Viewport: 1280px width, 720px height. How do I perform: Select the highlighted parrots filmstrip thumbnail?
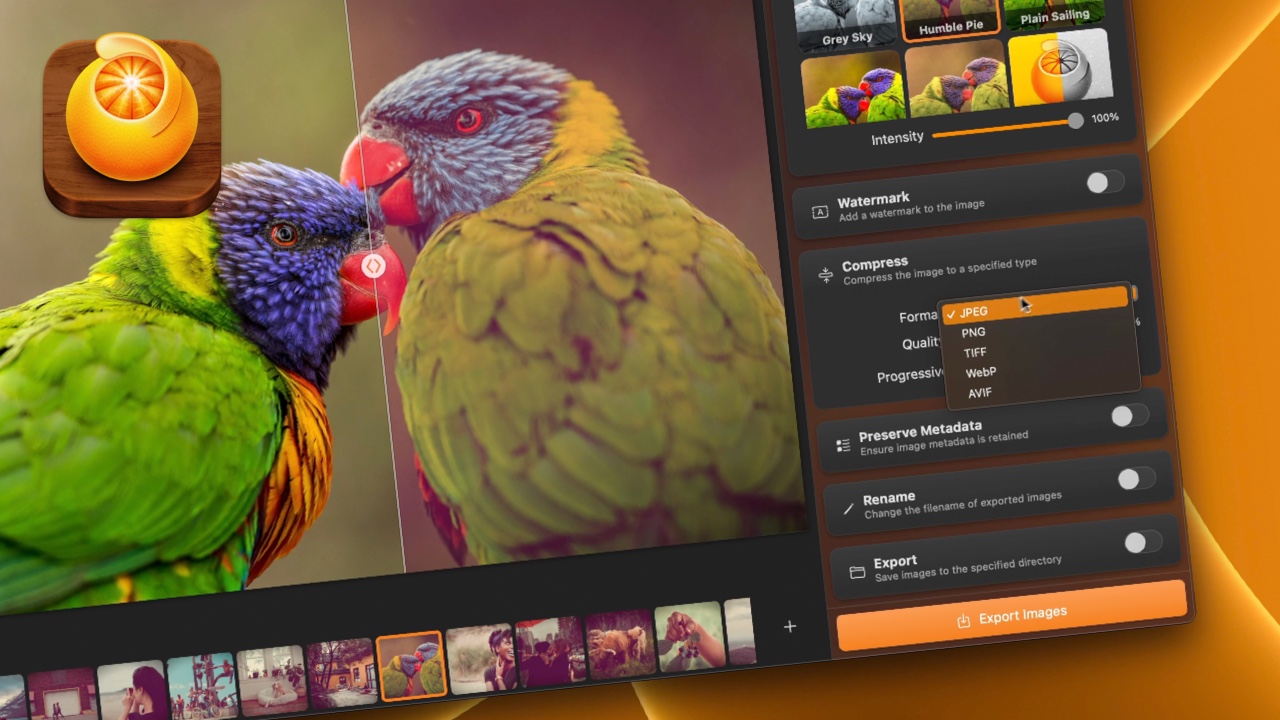(x=411, y=664)
